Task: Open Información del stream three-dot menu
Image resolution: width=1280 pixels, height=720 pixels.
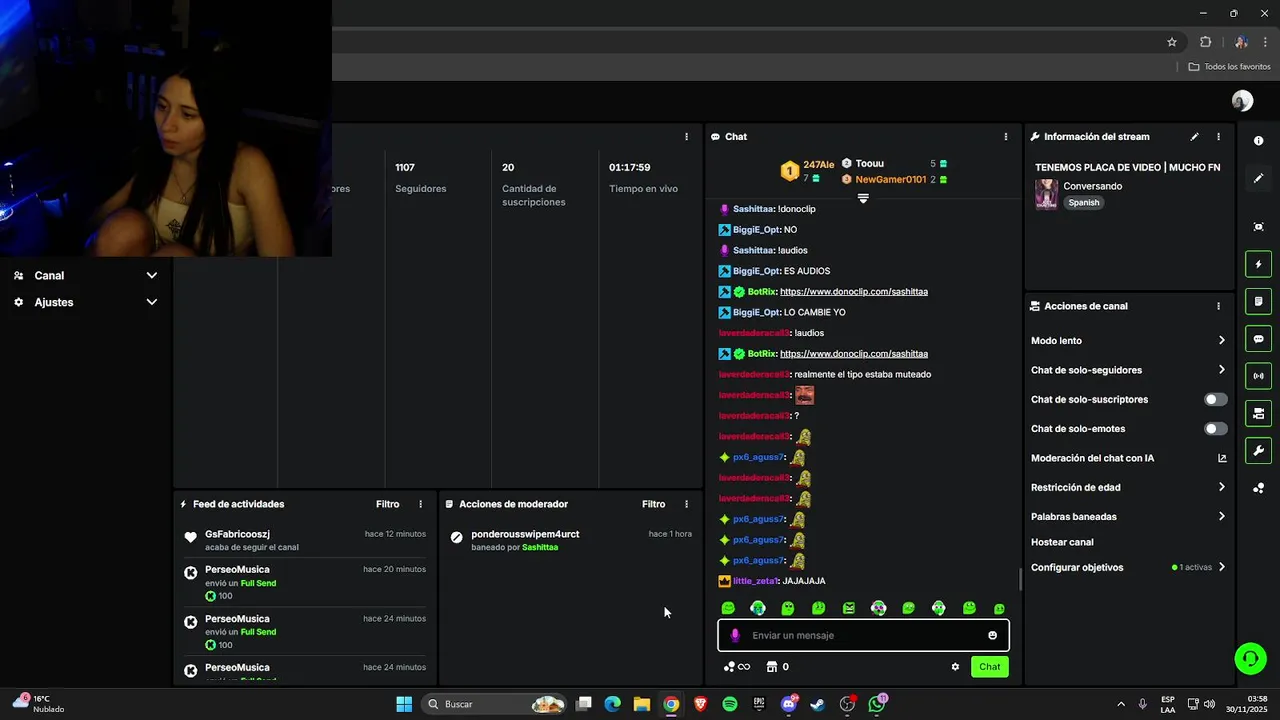Action: click(x=1218, y=137)
